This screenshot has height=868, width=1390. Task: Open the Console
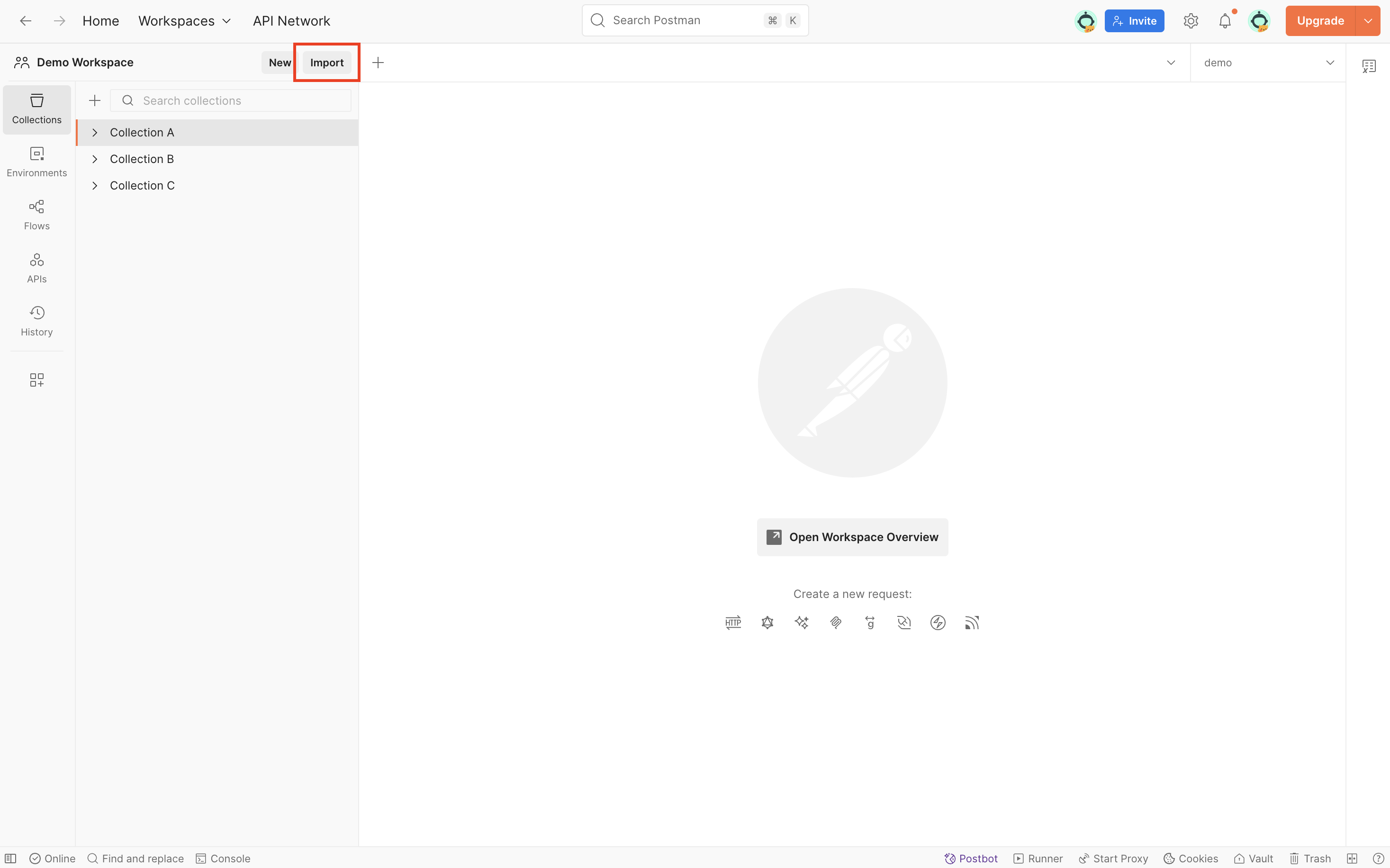click(223, 858)
